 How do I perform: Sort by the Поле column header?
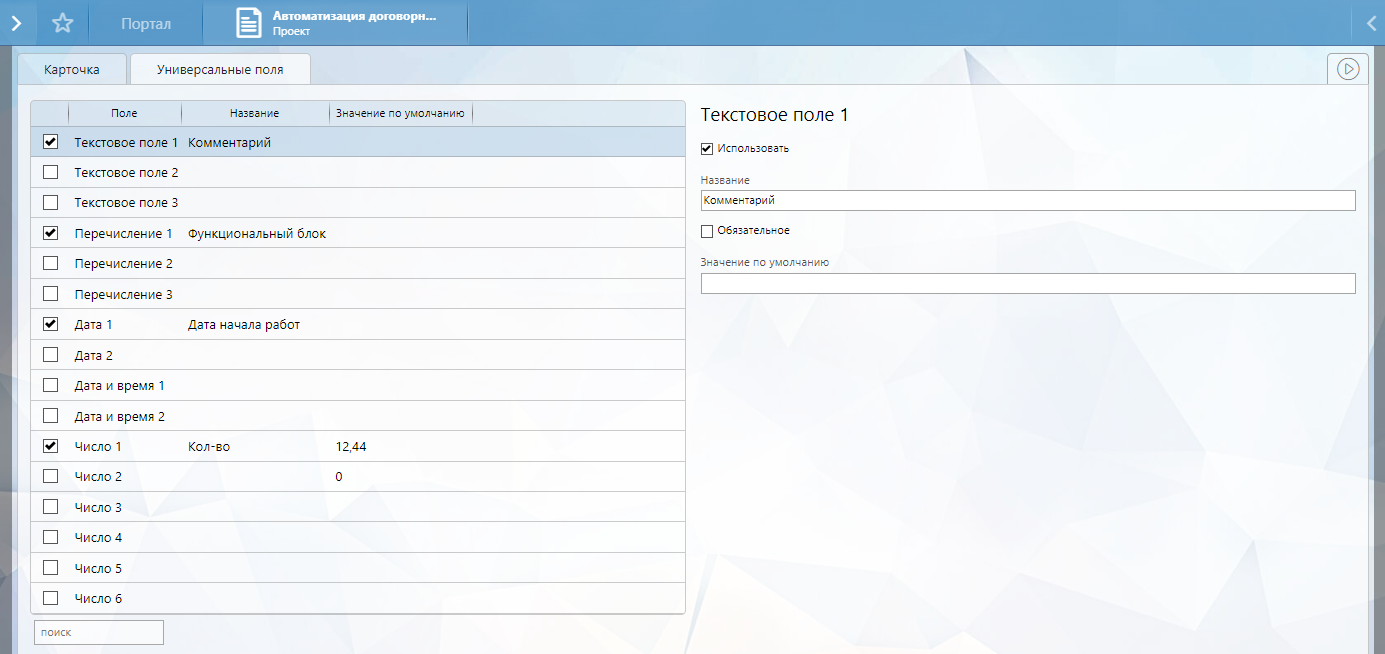124,114
